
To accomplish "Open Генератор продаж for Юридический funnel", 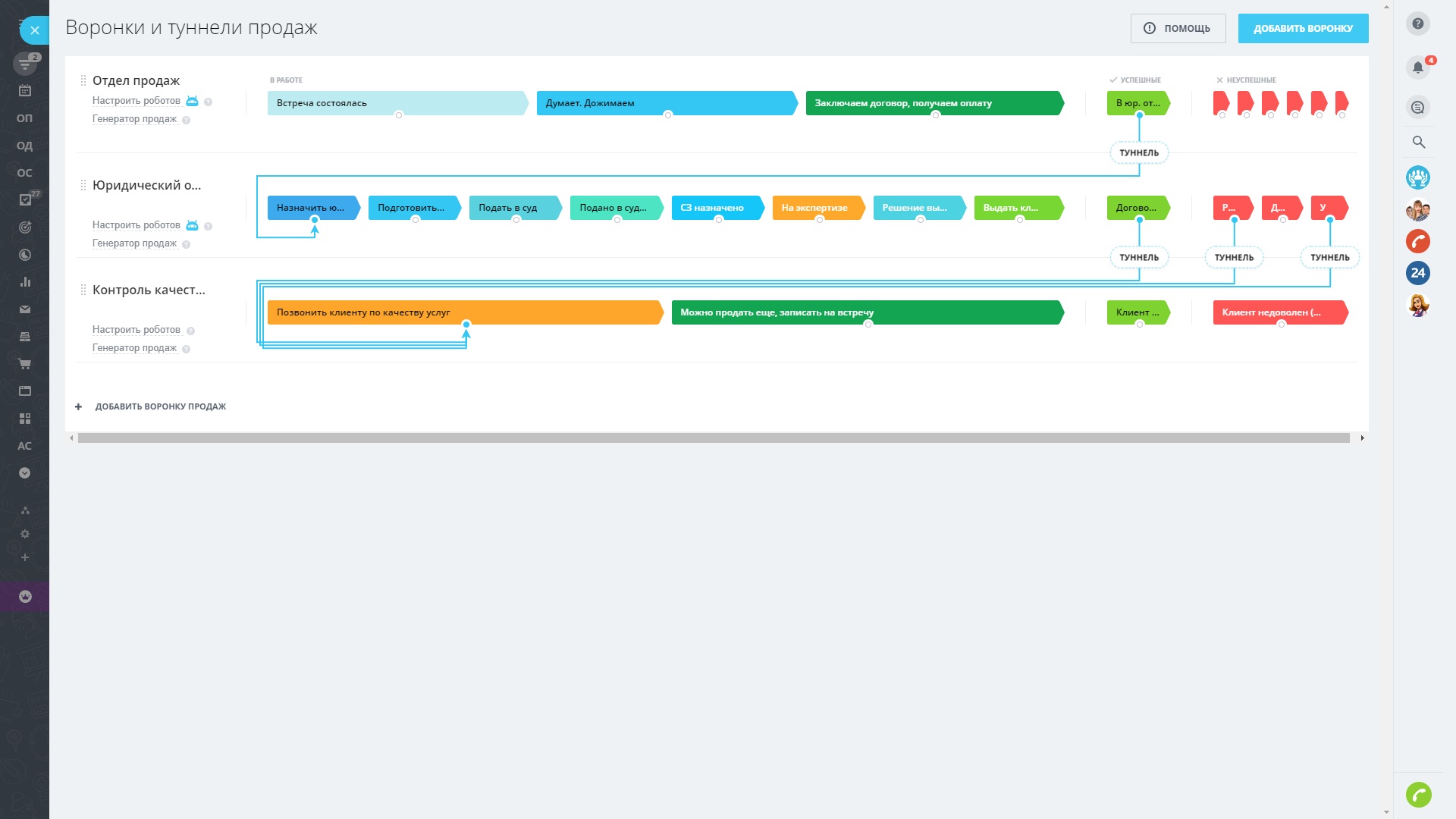I will pyautogui.click(x=134, y=243).
